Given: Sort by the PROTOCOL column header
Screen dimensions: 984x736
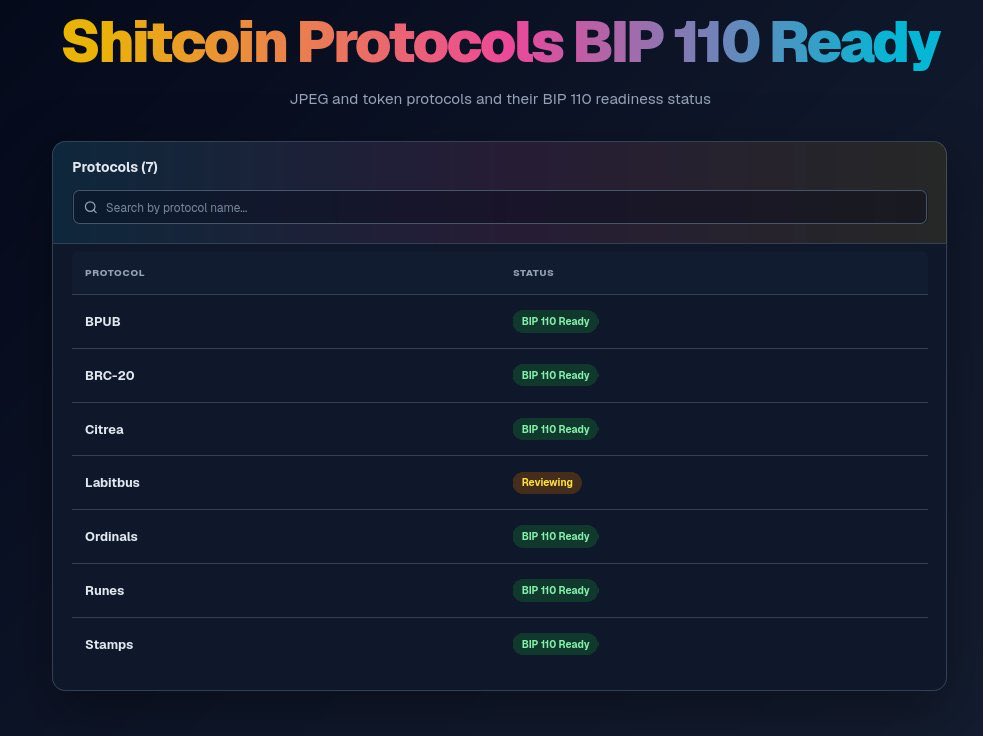Looking at the screenshot, I should point(115,273).
